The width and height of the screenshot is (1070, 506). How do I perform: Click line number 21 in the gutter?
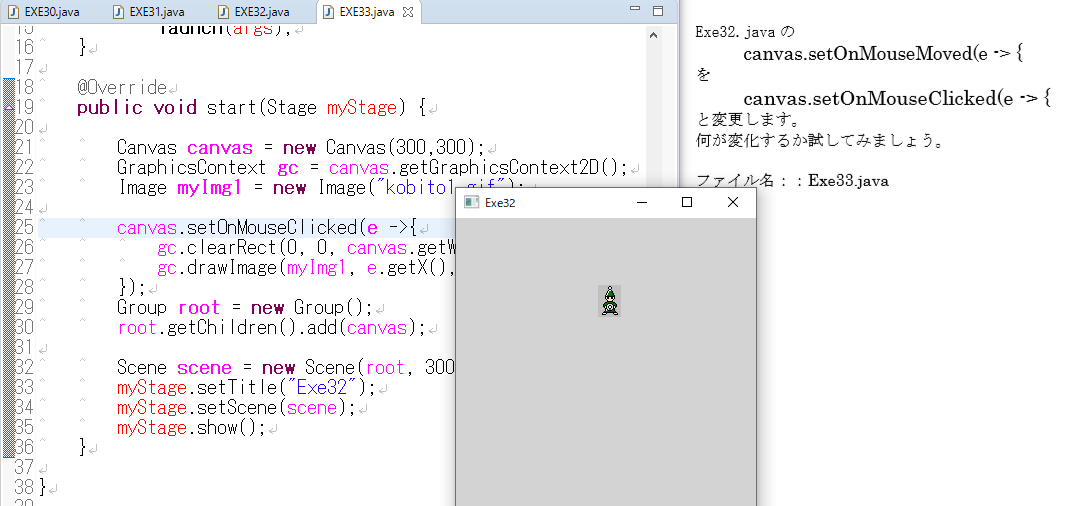point(23,147)
